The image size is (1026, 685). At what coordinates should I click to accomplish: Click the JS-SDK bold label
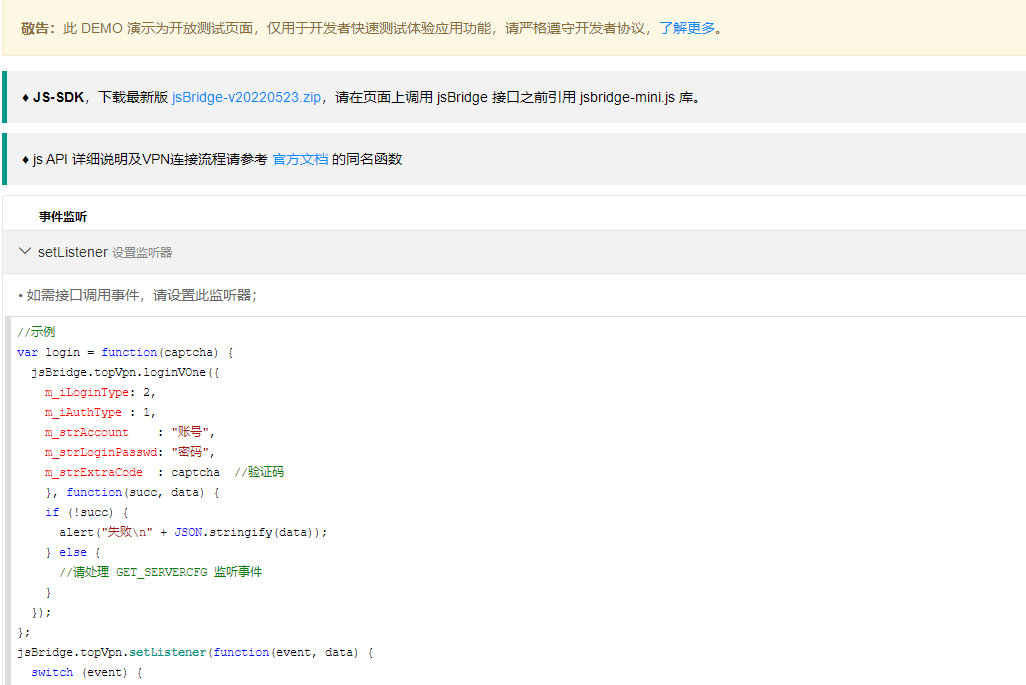click(x=58, y=97)
